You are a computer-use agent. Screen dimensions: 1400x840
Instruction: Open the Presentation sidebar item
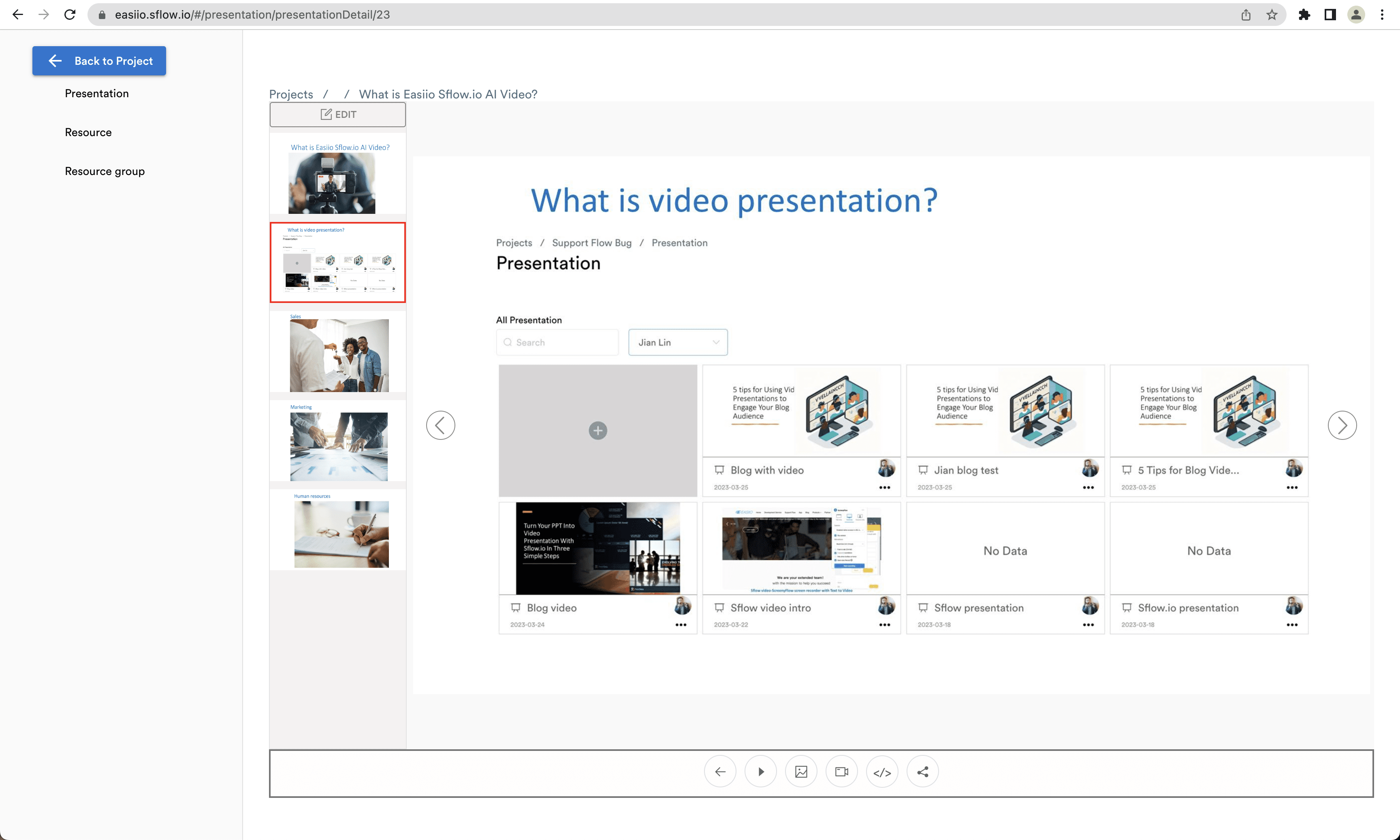tap(97, 94)
